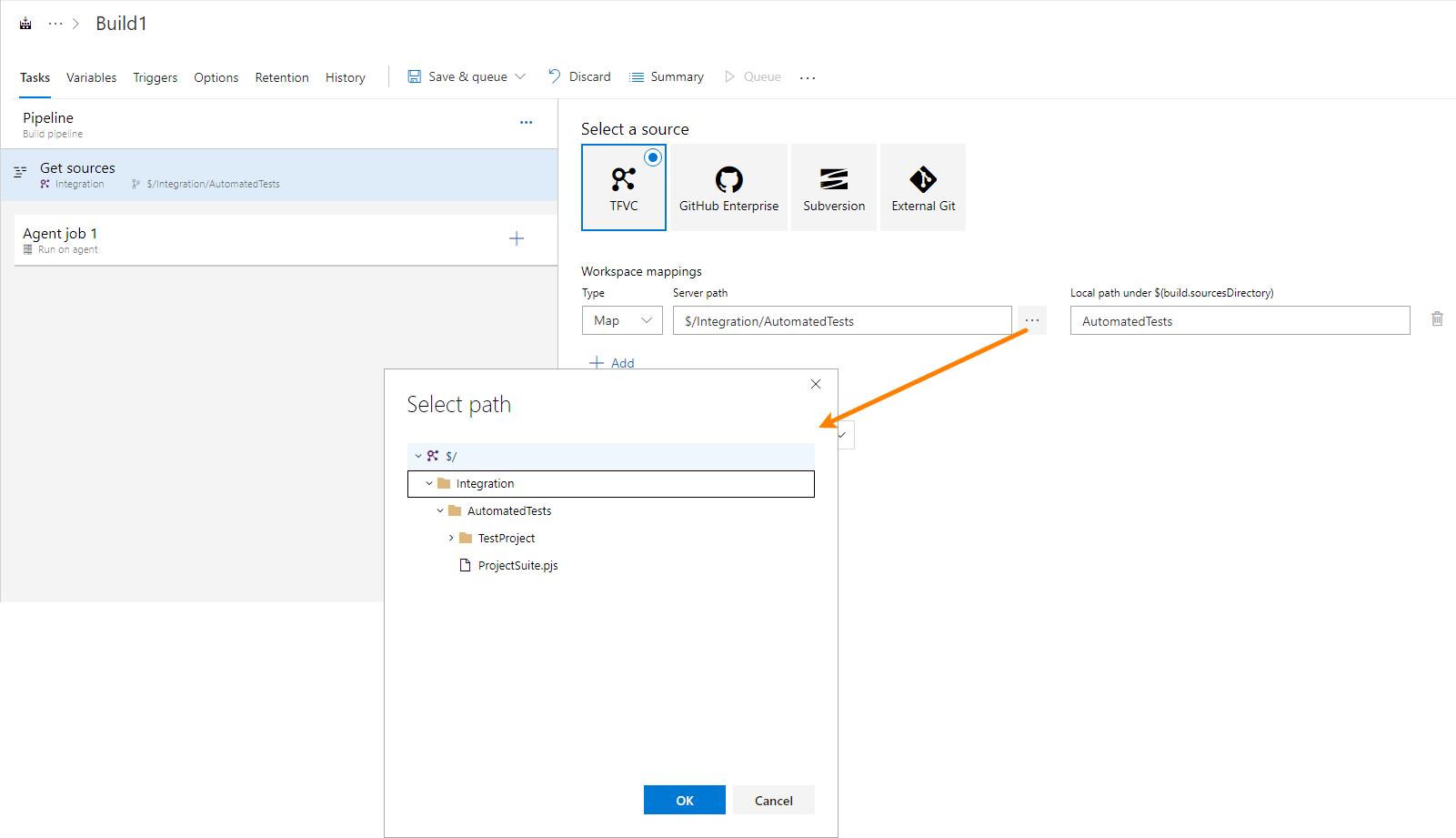Browse server path with the ellipsis button
Screen dimensions: 1456x838
point(1030,320)
